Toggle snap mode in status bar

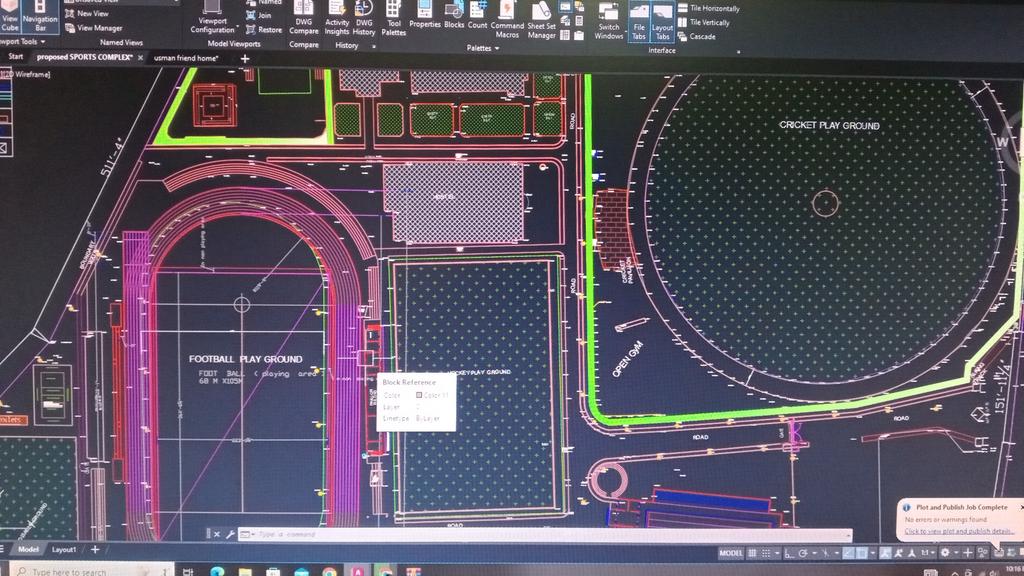pos(766,553)
